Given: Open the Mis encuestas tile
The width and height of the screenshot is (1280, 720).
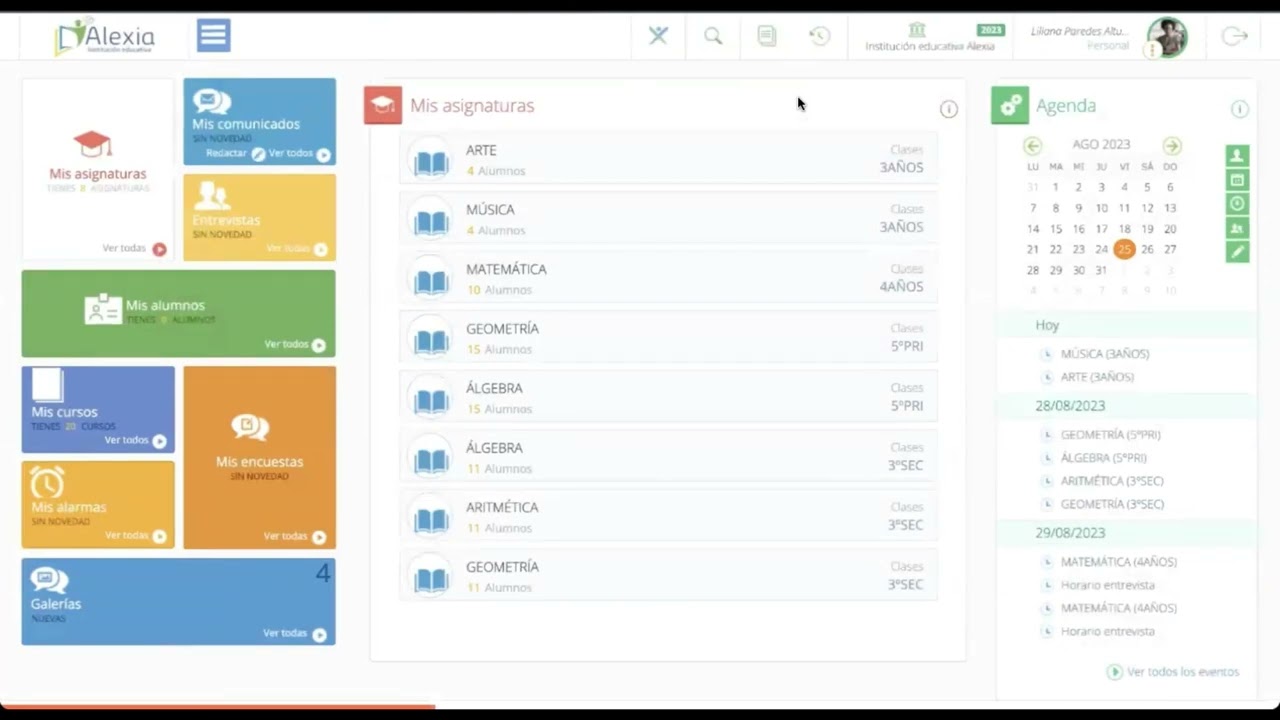Looking at the screenshot, I should click(259, 457).
